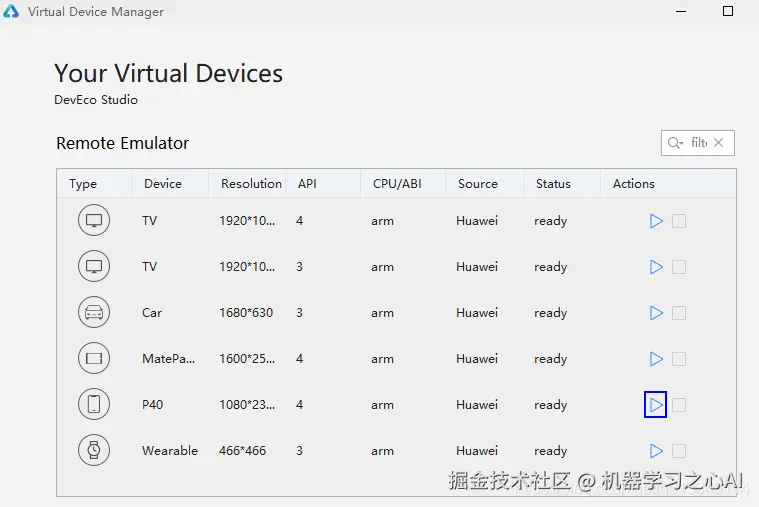This screenshot has width=759, height=507.
Task: Click the "Your Virtual Devices" heading
Action: pyautogui.click(x=168, y=74)
